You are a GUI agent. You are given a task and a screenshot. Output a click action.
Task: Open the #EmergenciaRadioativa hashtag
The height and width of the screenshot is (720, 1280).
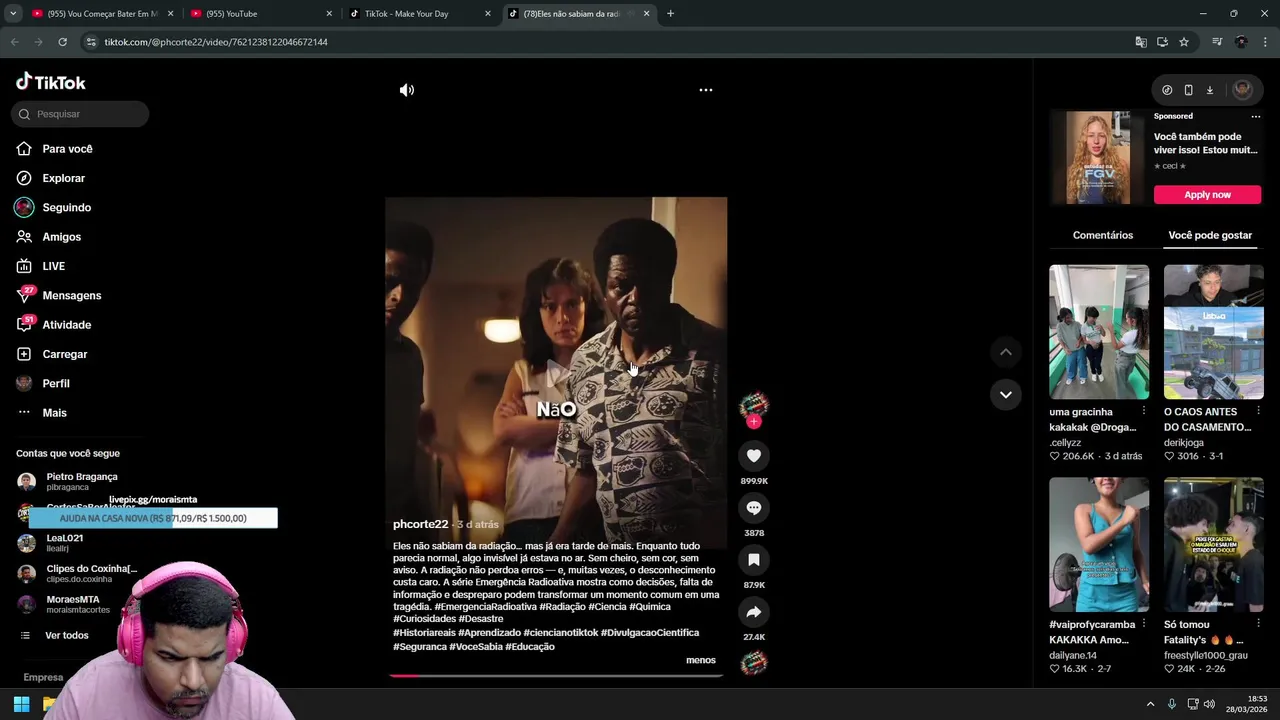point(485,607)
